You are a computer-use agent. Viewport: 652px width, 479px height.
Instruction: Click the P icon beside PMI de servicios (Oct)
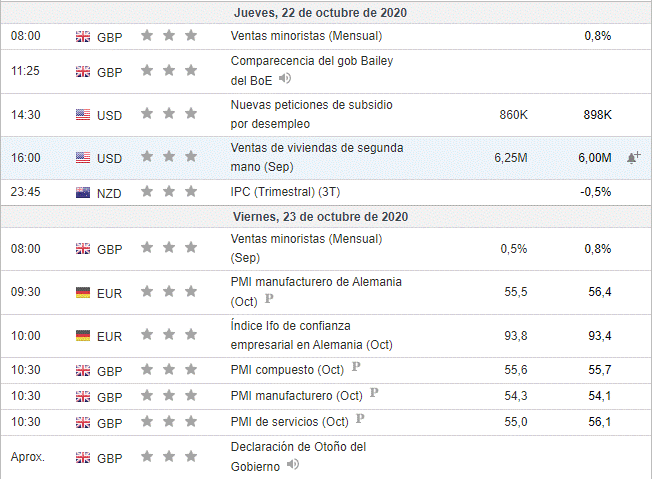click(359, 420)
